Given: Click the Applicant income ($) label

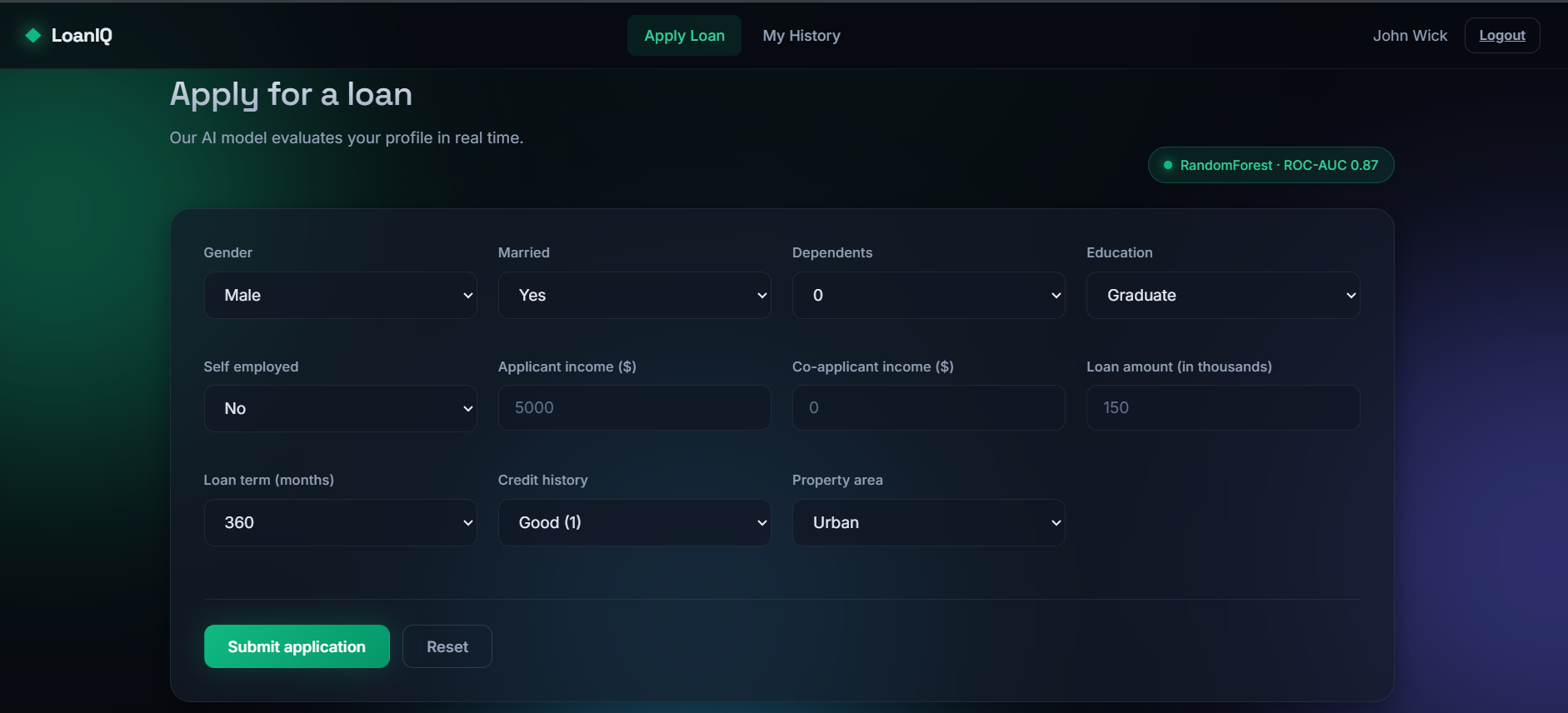Looking at the screenshot, I should [x=567, y=366].
